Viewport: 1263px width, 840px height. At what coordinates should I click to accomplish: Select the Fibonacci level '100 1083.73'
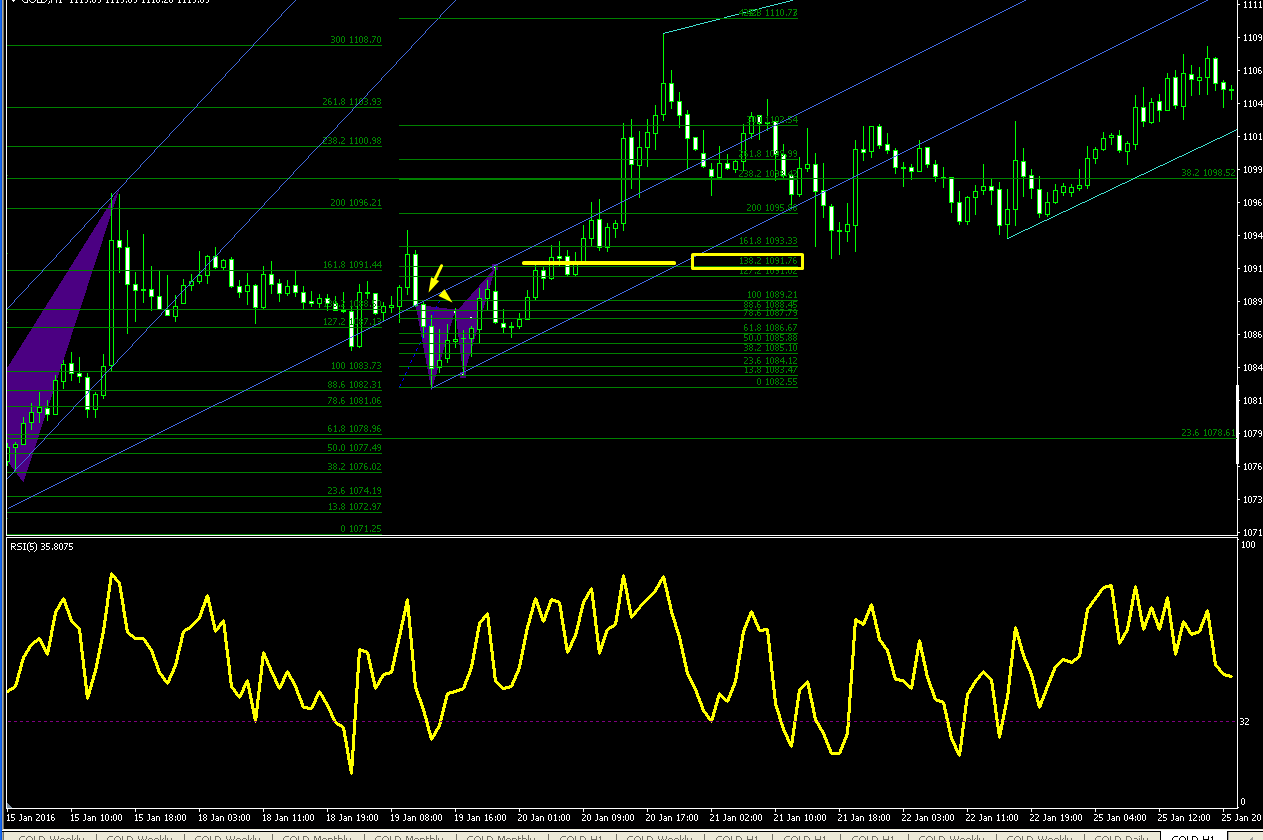pos(356,366)
